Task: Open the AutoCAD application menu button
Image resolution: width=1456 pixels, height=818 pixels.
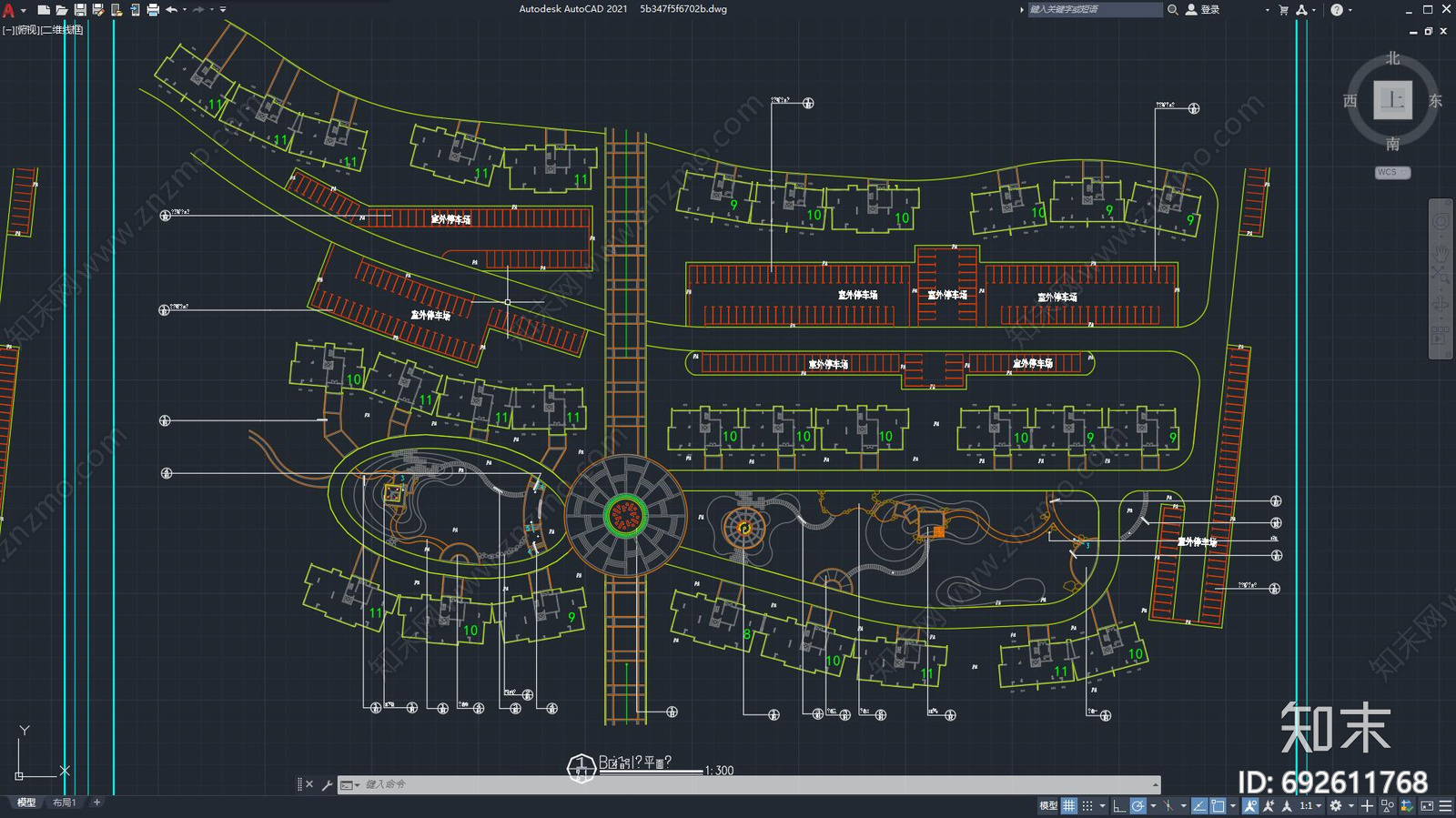Action: tap(8, 10)
